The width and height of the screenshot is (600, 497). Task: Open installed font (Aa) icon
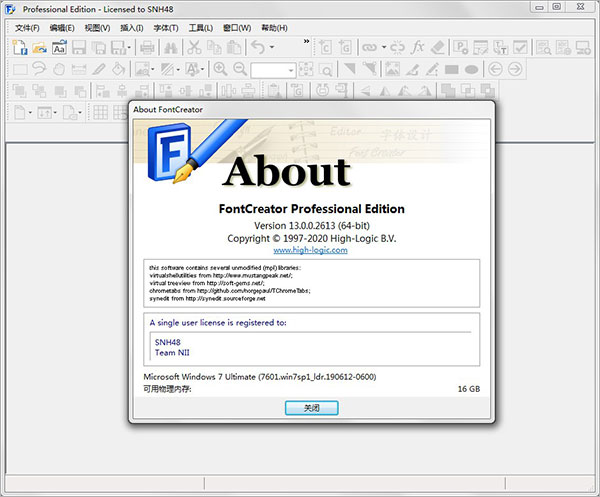pyautogui.click(x=59, y=47)
